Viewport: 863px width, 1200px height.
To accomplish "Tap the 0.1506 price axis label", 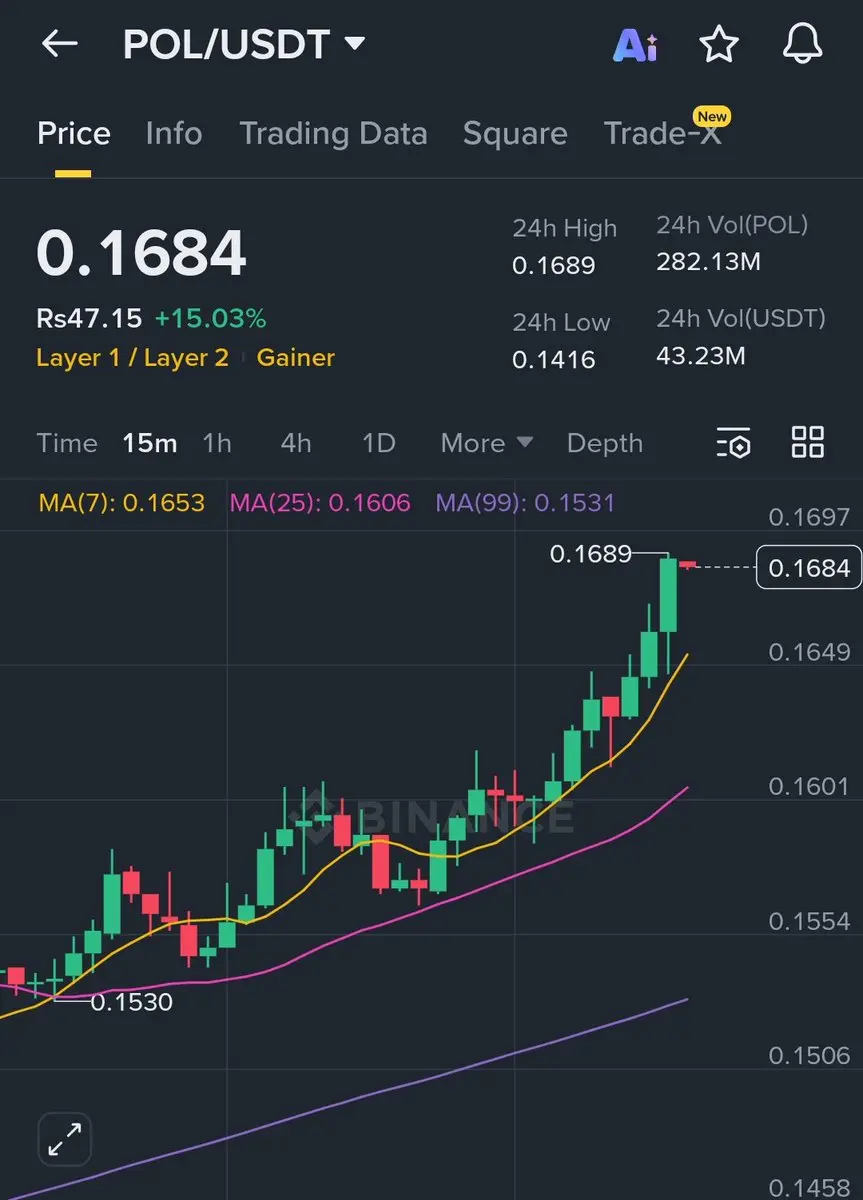I will pyautogui.click(x=809, y=1056).
